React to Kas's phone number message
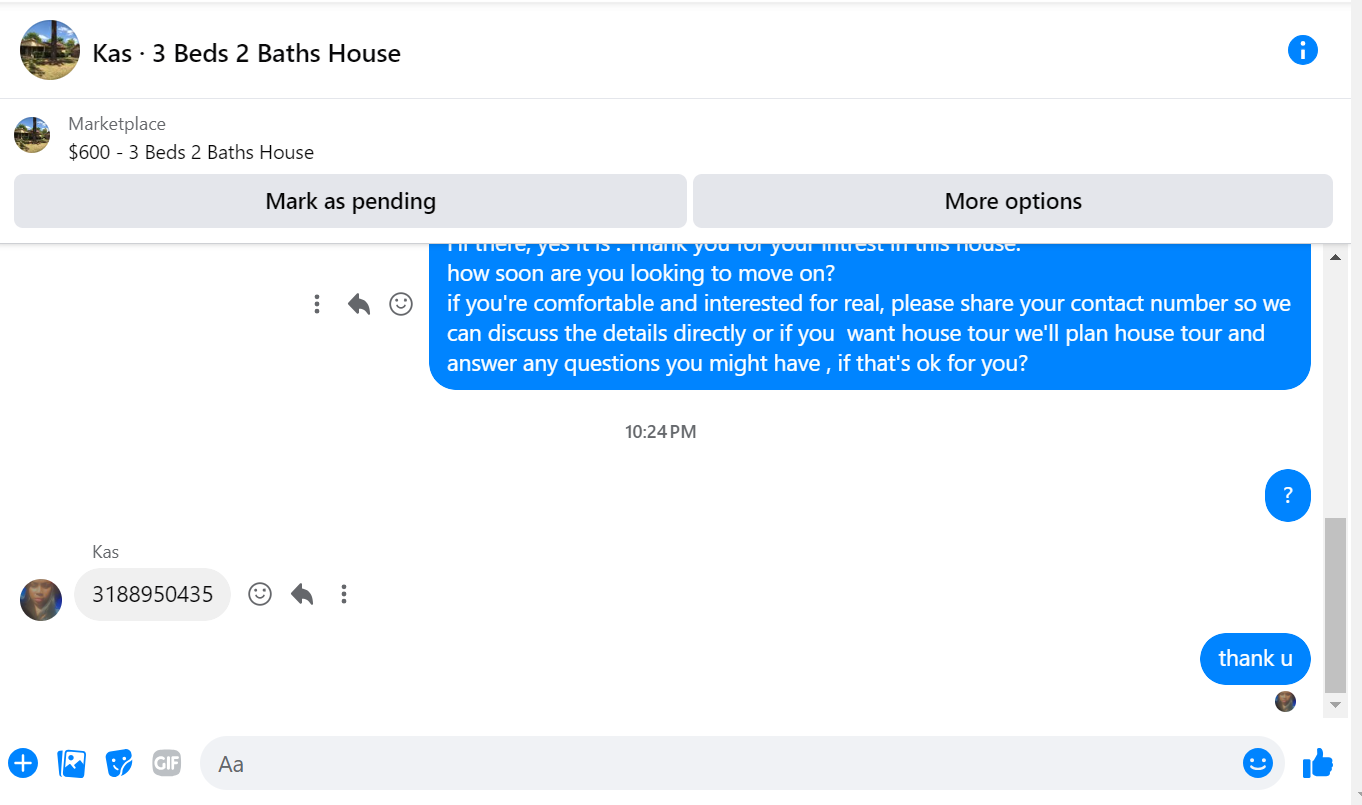The width and height of the screenshot is (1362, 805). [260, 594]
